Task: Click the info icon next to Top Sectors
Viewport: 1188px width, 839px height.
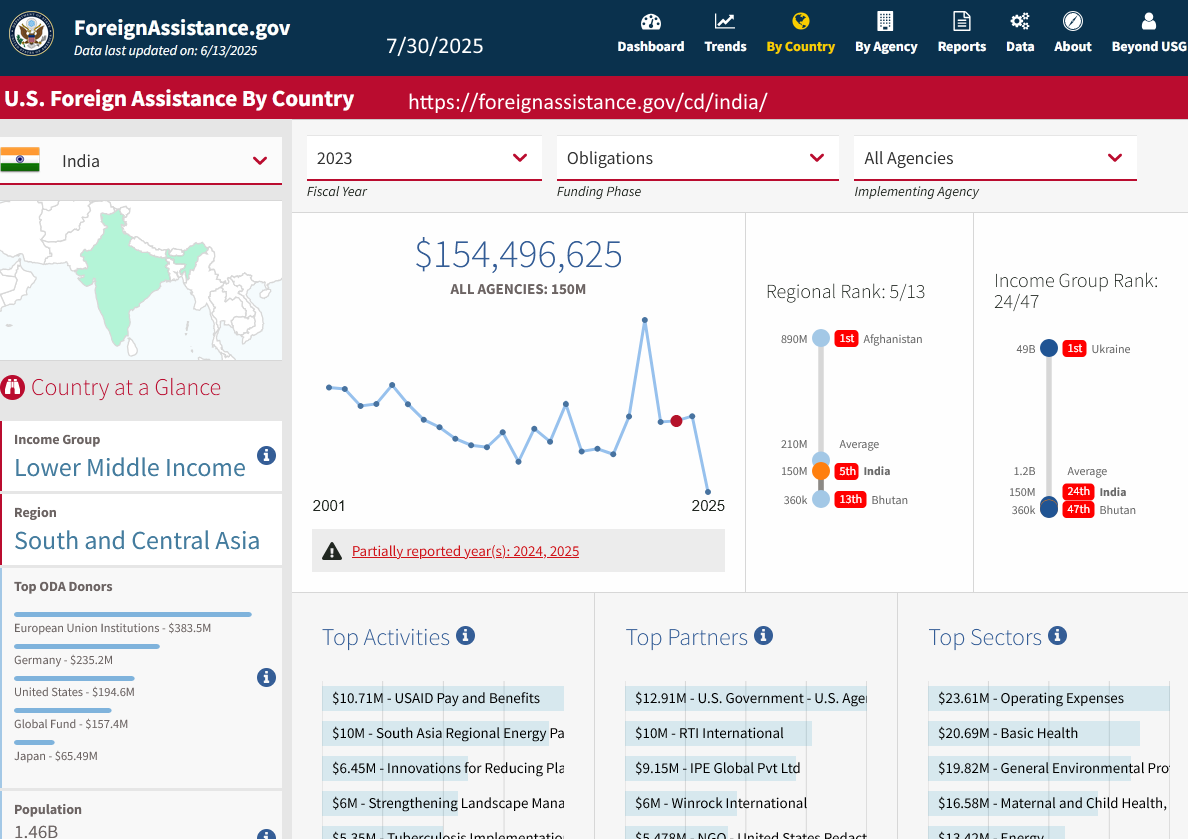Action: (1058, 636)
